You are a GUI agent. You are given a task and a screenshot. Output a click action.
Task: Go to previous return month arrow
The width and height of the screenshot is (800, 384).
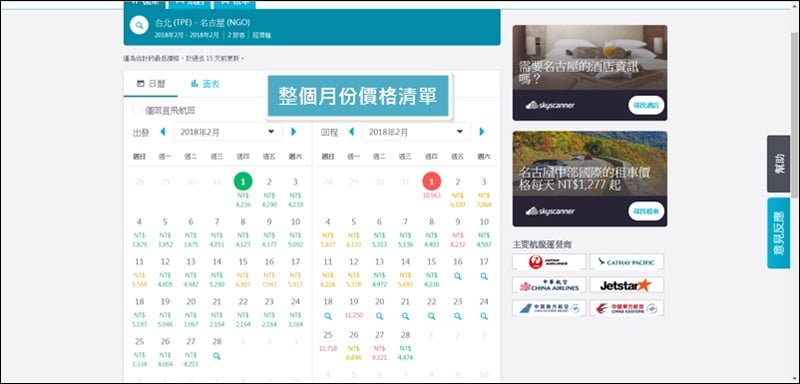point(352,132)
